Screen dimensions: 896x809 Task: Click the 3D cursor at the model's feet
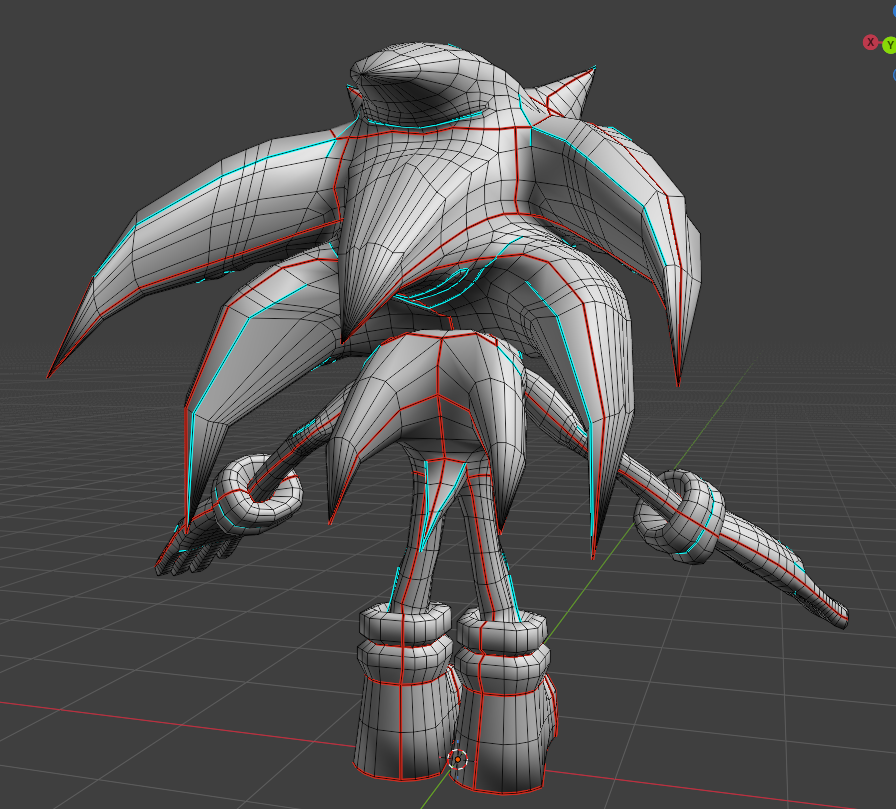[458, 759]
